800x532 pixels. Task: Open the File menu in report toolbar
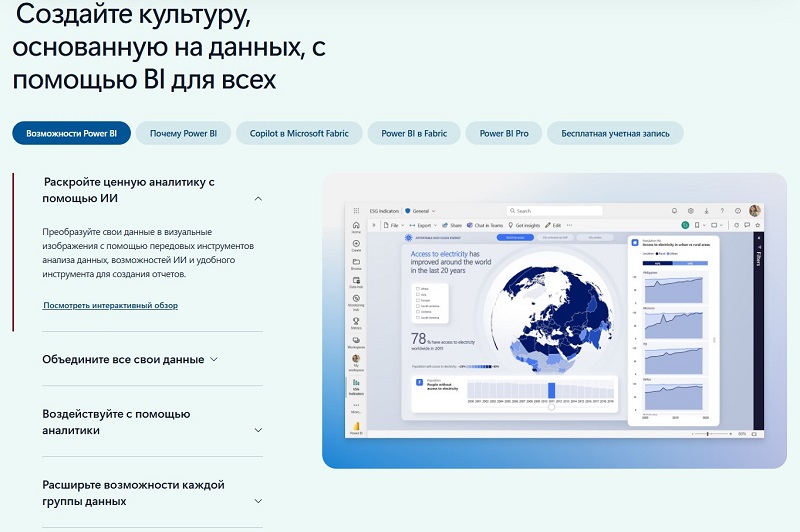point(394,225)
